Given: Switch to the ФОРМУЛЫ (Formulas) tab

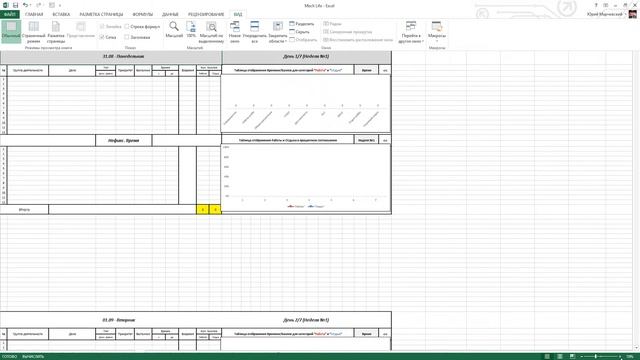Looking at the screenshot, I should 143,14.
